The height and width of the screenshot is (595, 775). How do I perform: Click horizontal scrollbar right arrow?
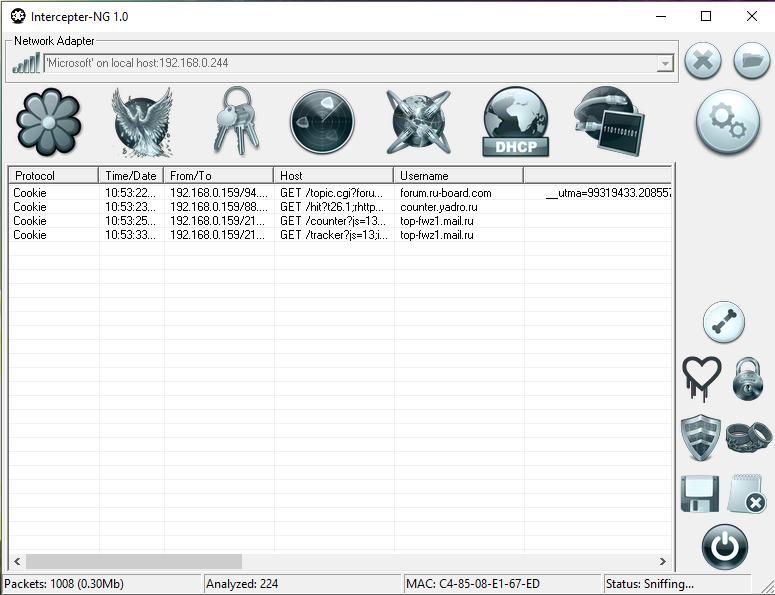click(663, 561)
